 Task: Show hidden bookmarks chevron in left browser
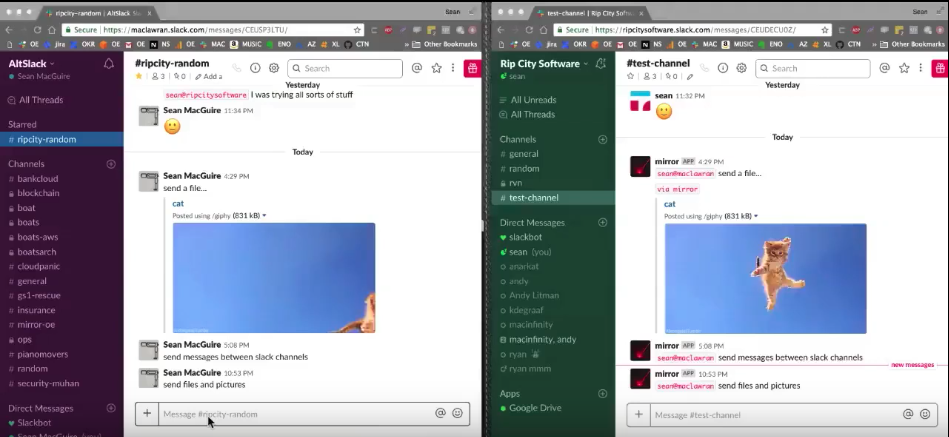point(406,44)
